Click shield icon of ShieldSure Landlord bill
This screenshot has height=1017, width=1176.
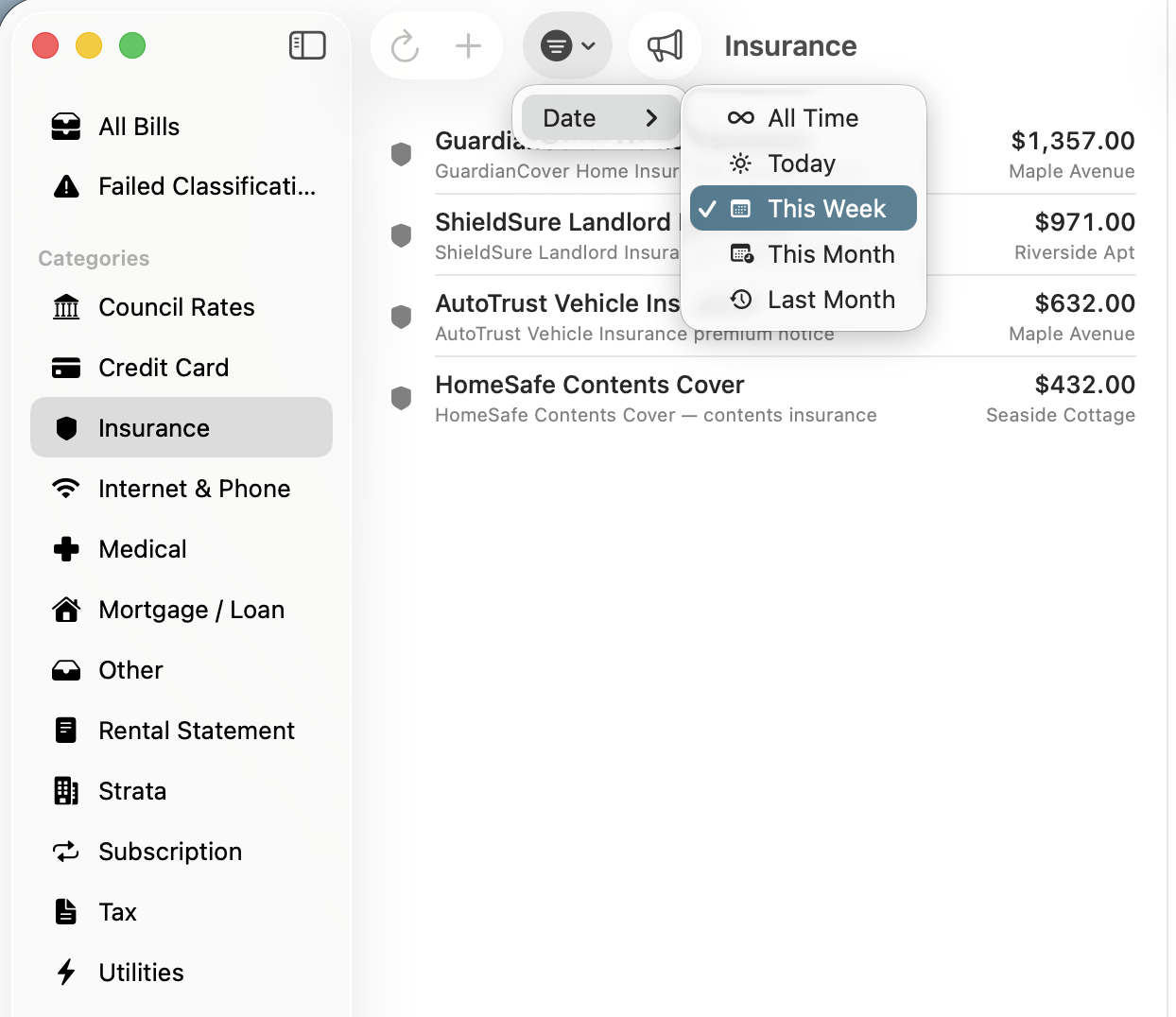(x=401, y=235)
